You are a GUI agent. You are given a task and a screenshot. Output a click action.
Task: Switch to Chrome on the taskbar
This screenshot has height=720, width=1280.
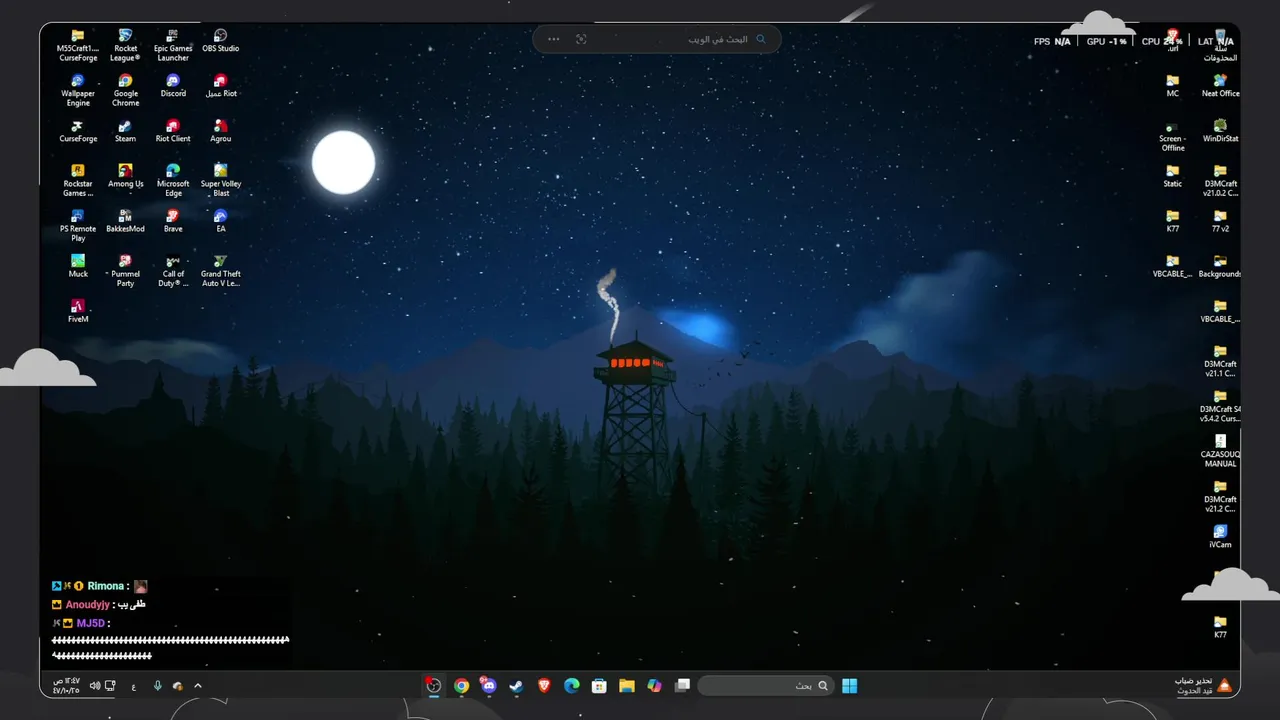coord(461,686)
